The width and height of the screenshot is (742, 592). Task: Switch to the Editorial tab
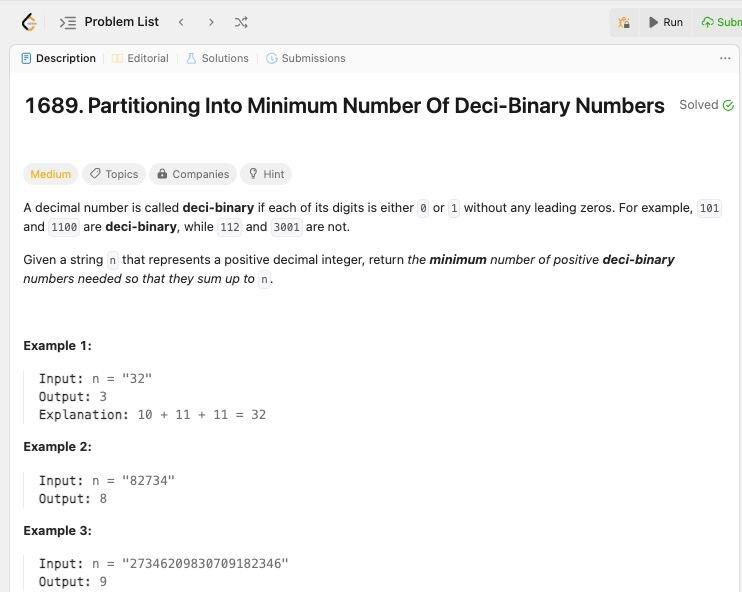coord(140,58)
